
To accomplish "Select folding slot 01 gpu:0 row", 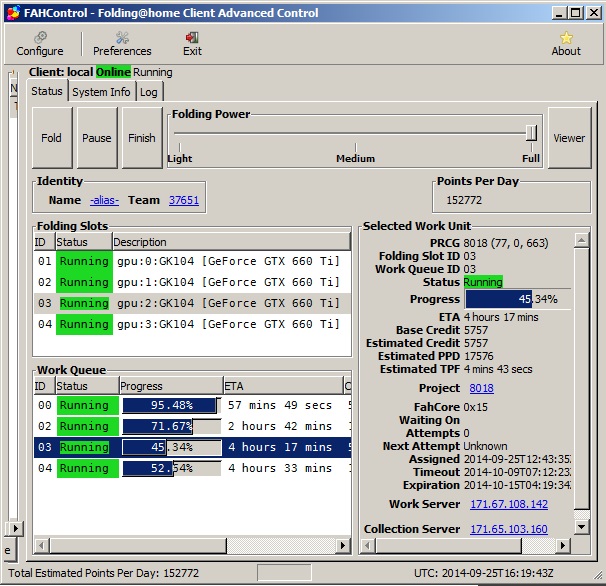I will [x=192, y=261].
